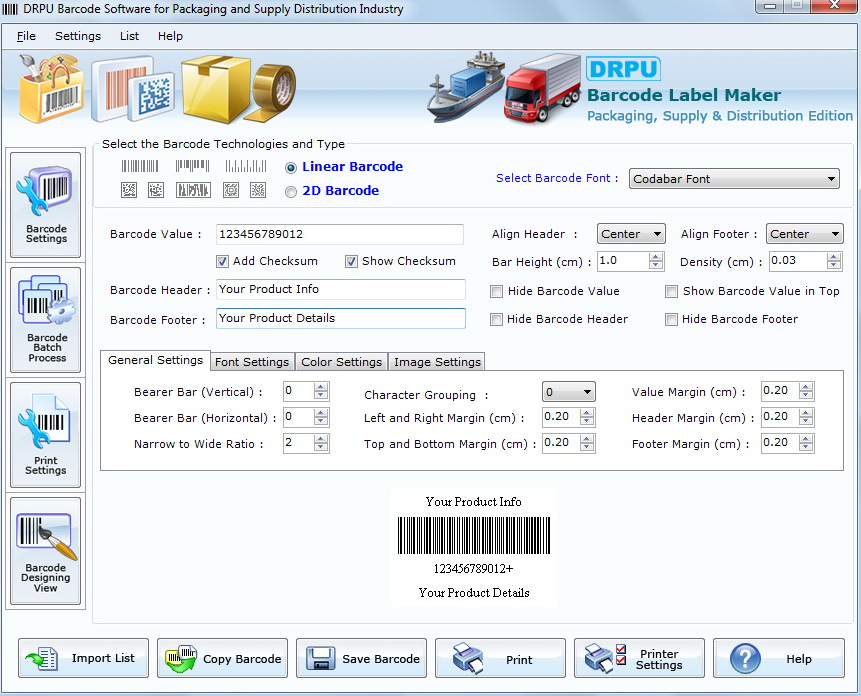The image size is (861, 696).
Task: Open Barcode Settings in the sidebar
Action: (46, 205)
